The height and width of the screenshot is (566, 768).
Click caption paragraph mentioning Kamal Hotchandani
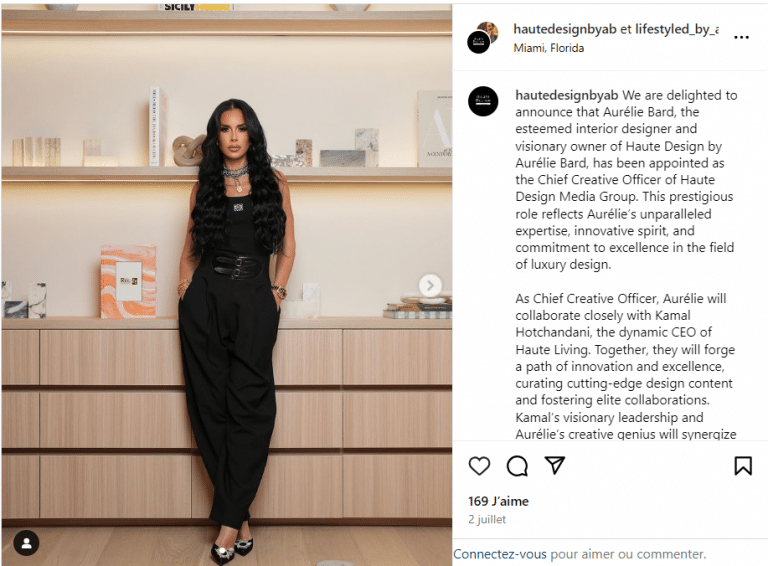click(x=625, y=366)
